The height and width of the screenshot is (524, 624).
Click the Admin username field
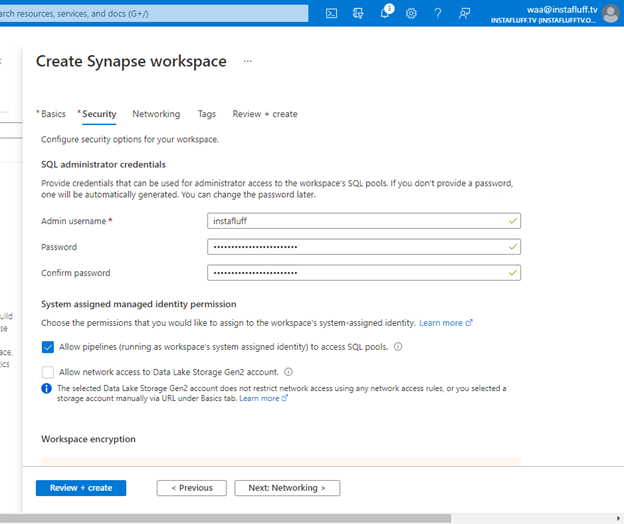coord(364,221)
